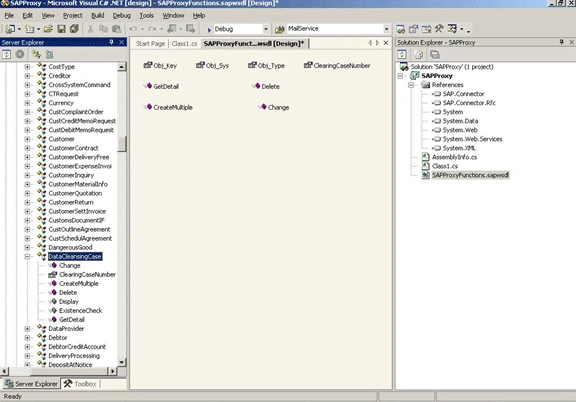
Task: Click Show All Files in Solution Explorer
Action: [x=418, y=54]
